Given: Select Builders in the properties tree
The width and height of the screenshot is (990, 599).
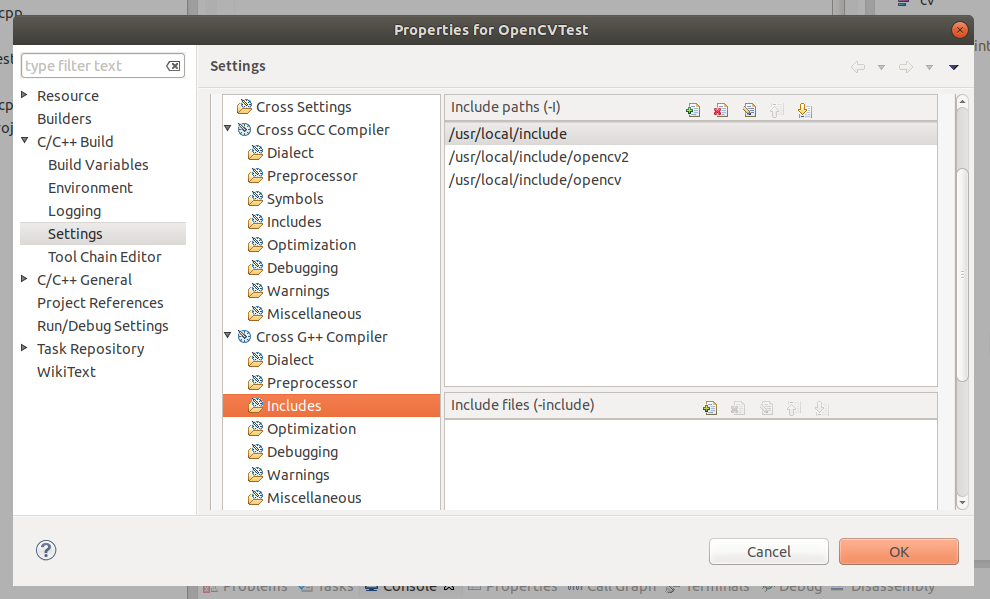Looking at the screenshot, I should click(64, 119).
